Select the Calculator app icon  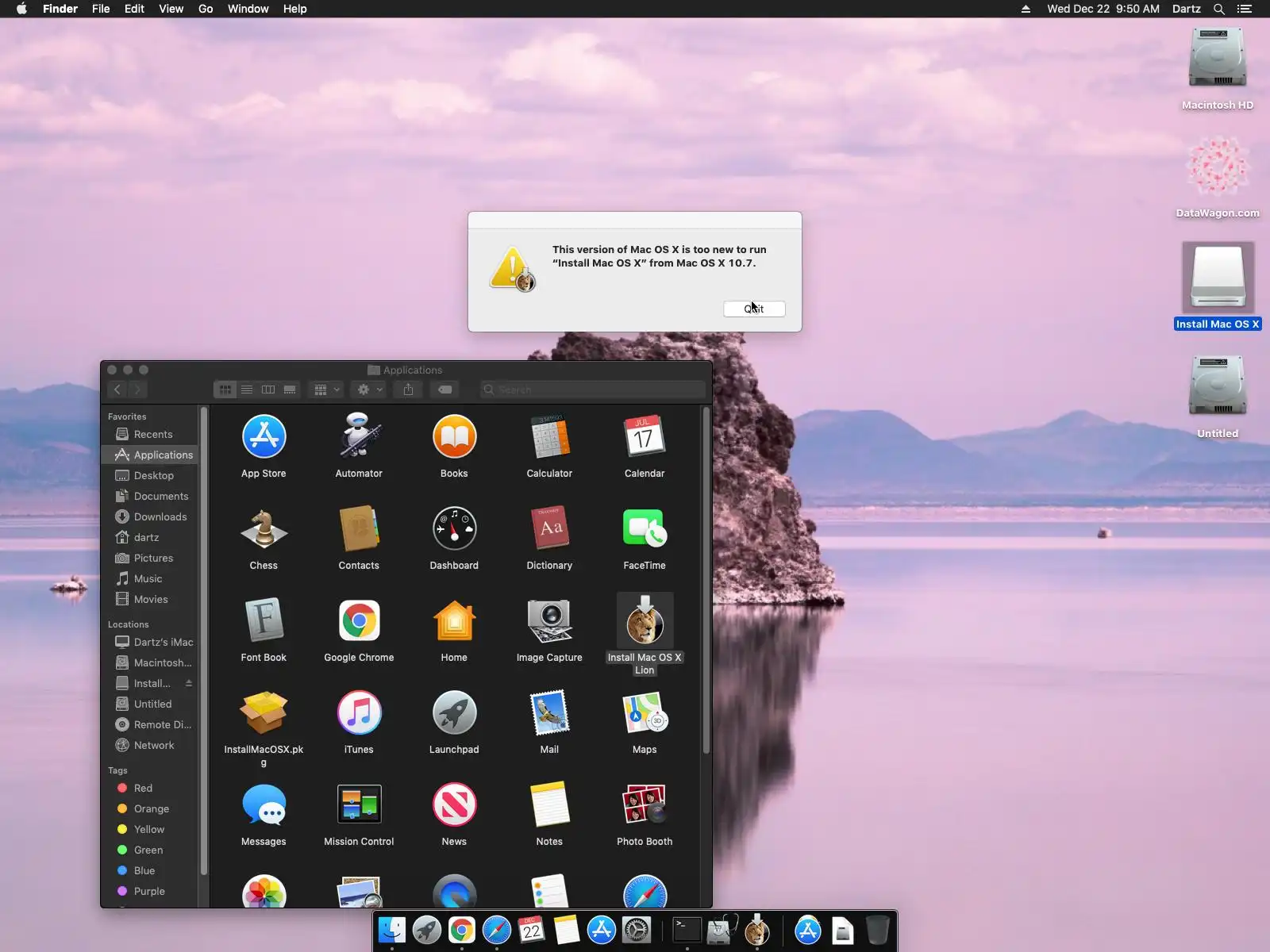click(549, 436)
